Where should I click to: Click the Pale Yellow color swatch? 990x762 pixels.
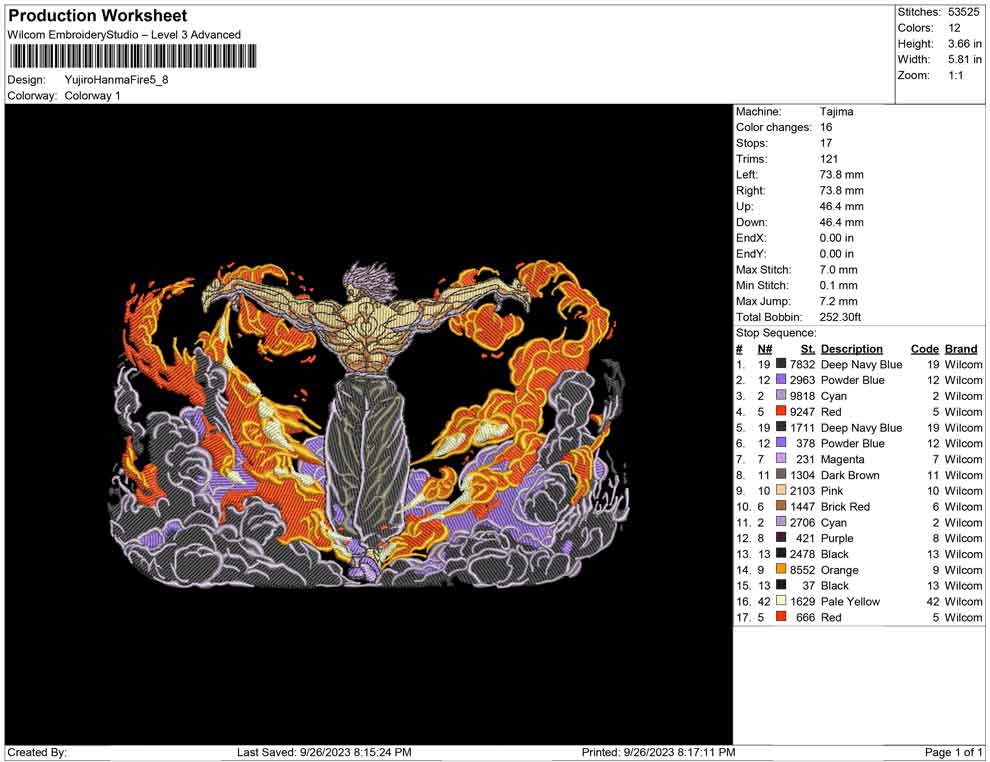(x=781, y=602)
